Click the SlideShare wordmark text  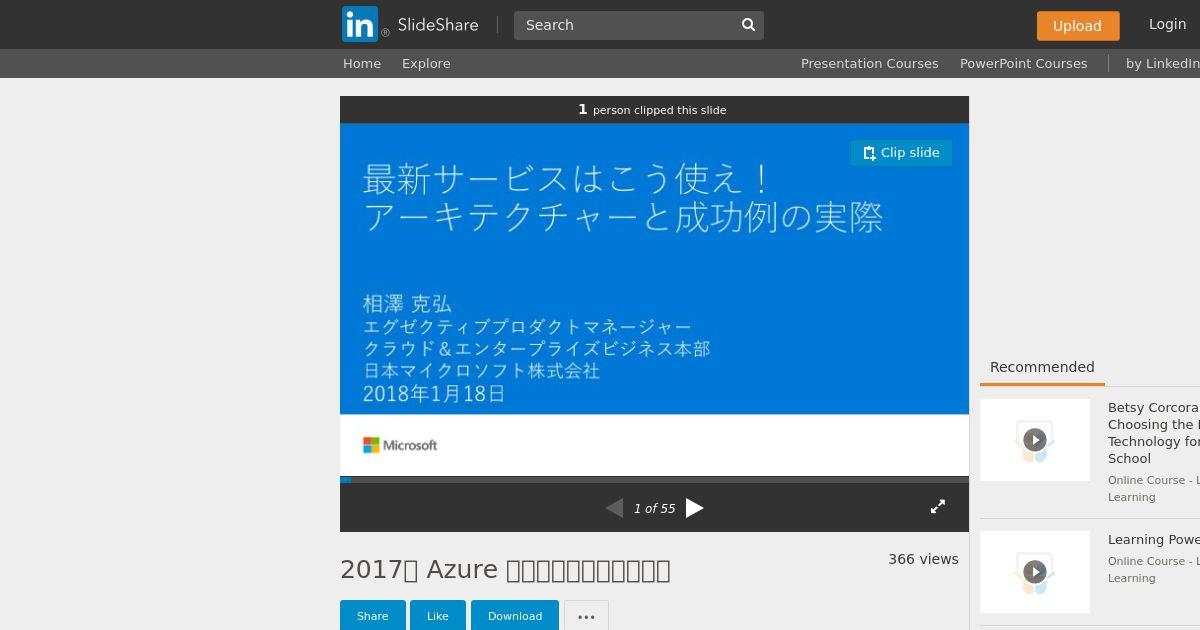438,25
